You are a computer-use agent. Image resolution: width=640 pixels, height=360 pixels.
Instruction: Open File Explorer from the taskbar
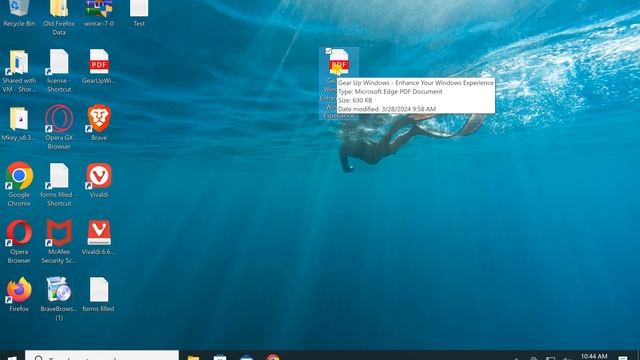pos(193,357)
